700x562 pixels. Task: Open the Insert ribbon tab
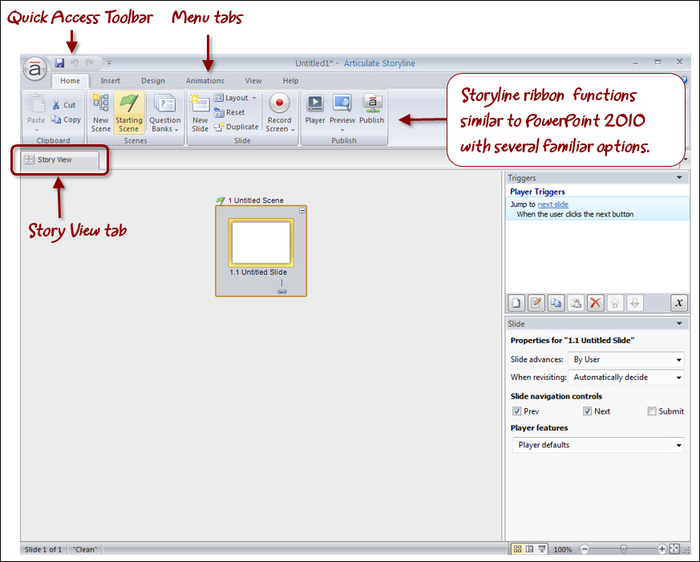click(x=110, y=81)
